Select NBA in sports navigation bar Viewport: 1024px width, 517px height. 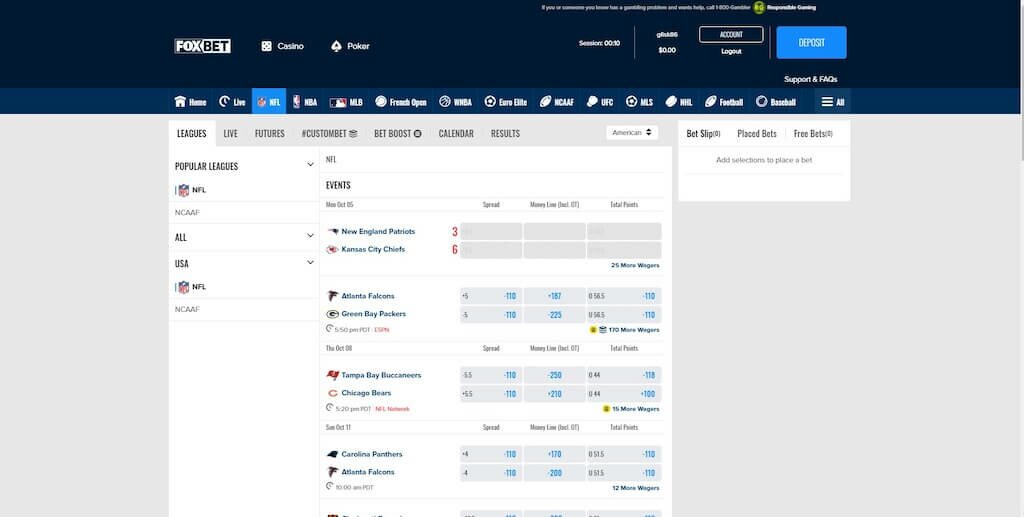click(305, 102)
